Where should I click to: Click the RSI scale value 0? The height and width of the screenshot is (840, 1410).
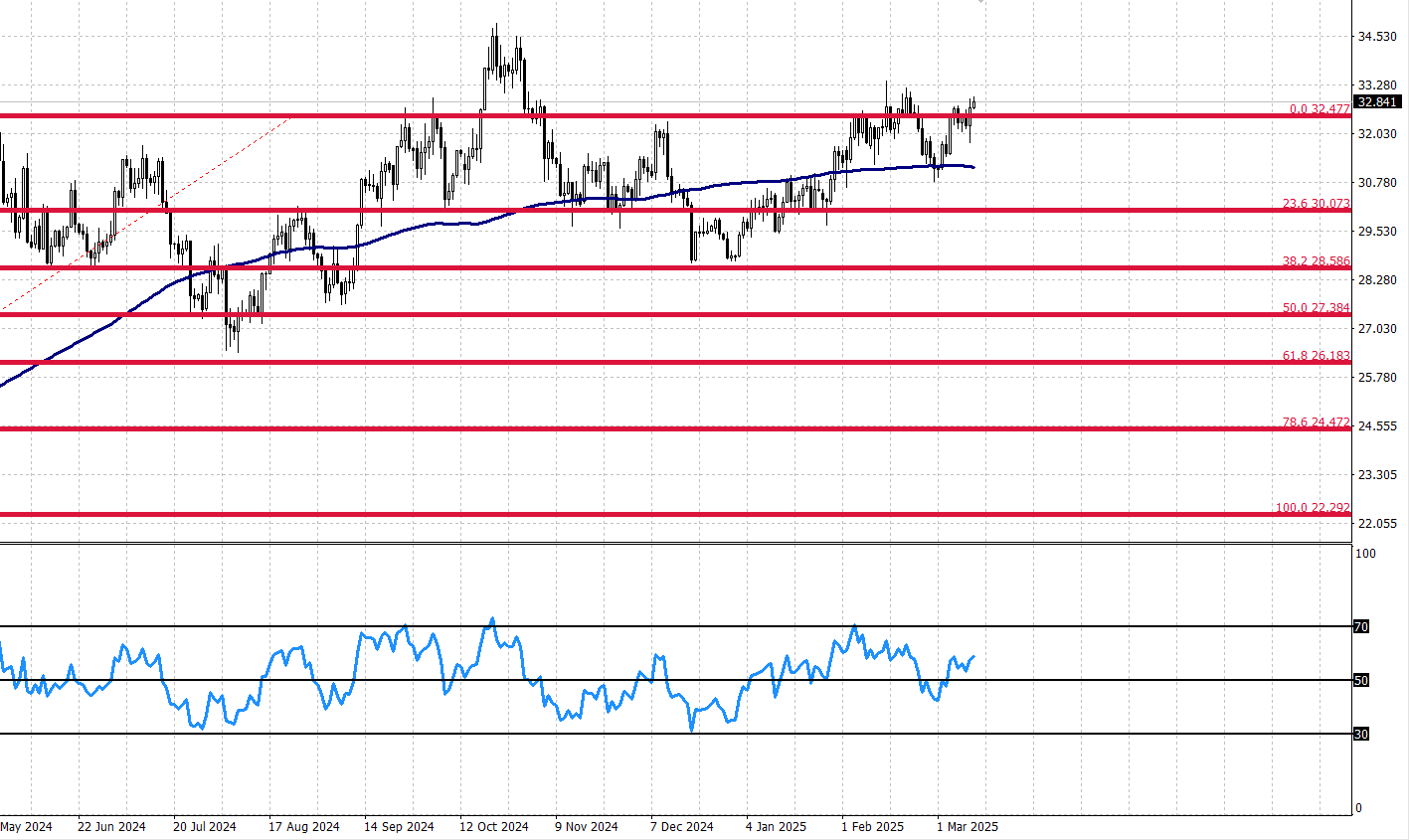click(1359, 808)
